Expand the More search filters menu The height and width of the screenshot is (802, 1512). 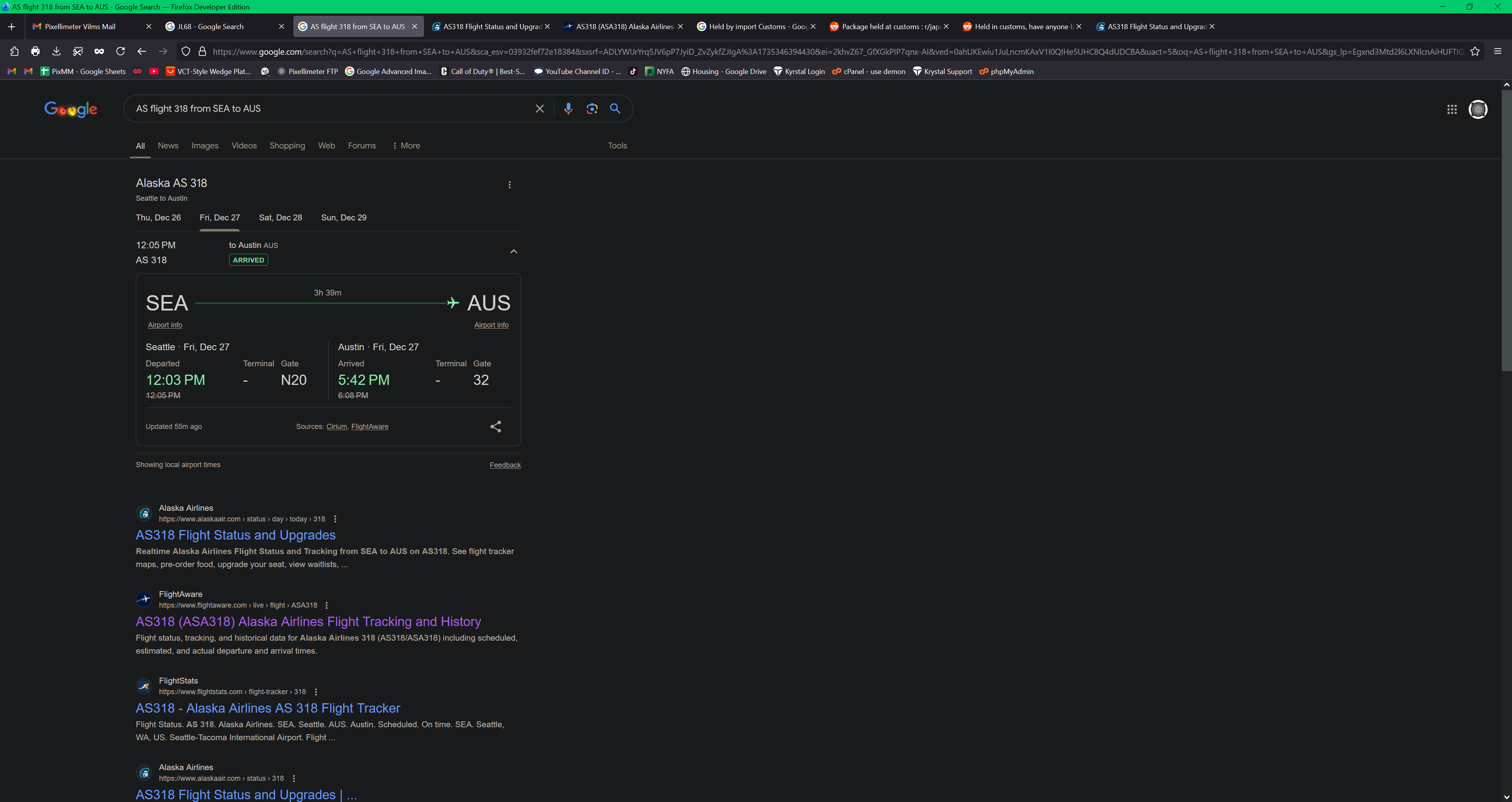406,146
